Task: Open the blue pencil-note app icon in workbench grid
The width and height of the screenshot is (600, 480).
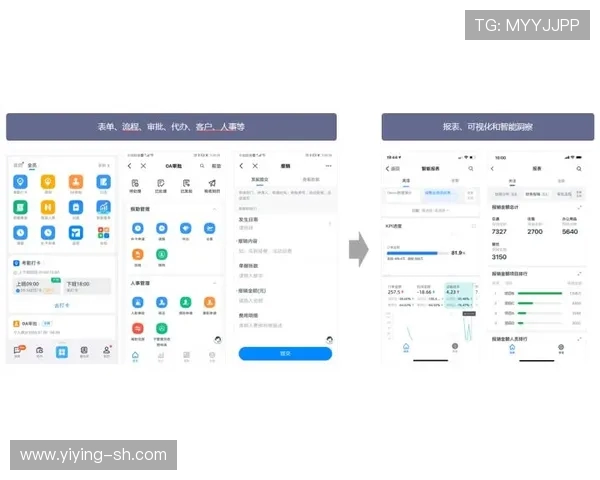Action: tap(103, 181)
